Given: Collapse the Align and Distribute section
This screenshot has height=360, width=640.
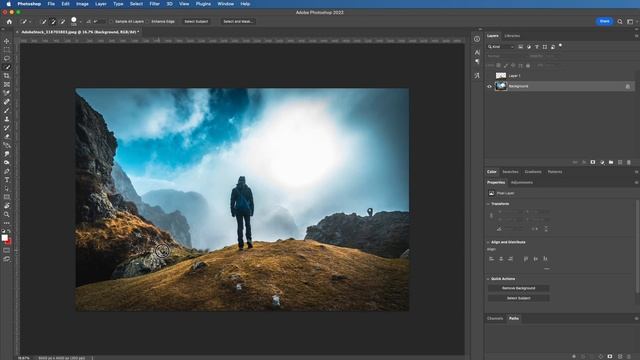Looking at the screenshot, I should tap(488, 242).
